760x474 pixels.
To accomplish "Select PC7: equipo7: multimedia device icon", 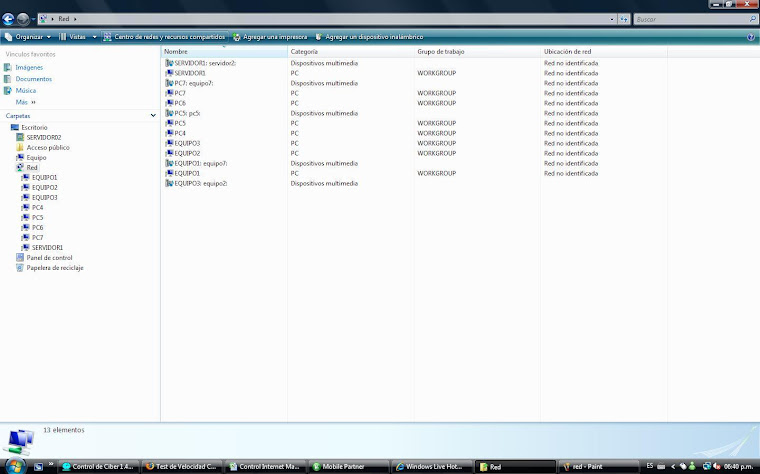I will [x=169, y=83].
